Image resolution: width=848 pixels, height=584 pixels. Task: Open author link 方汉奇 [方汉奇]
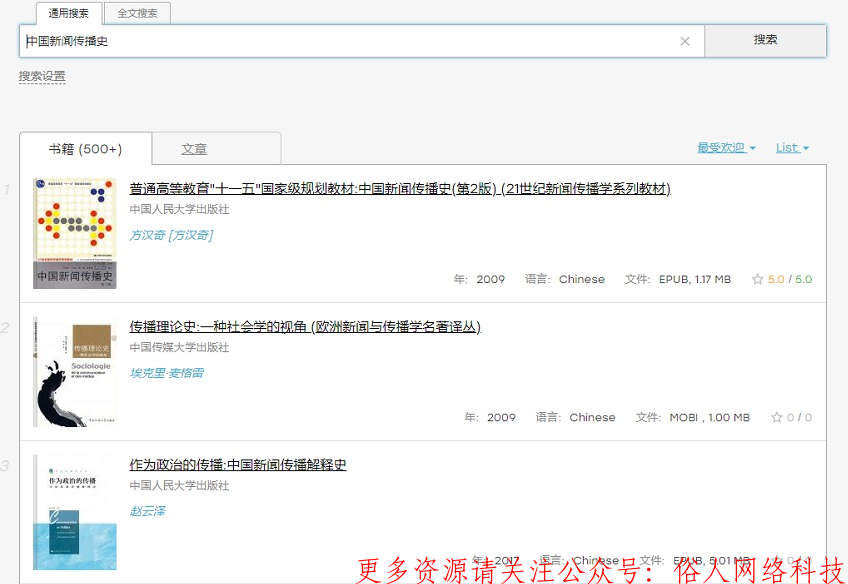click(171, 235)
